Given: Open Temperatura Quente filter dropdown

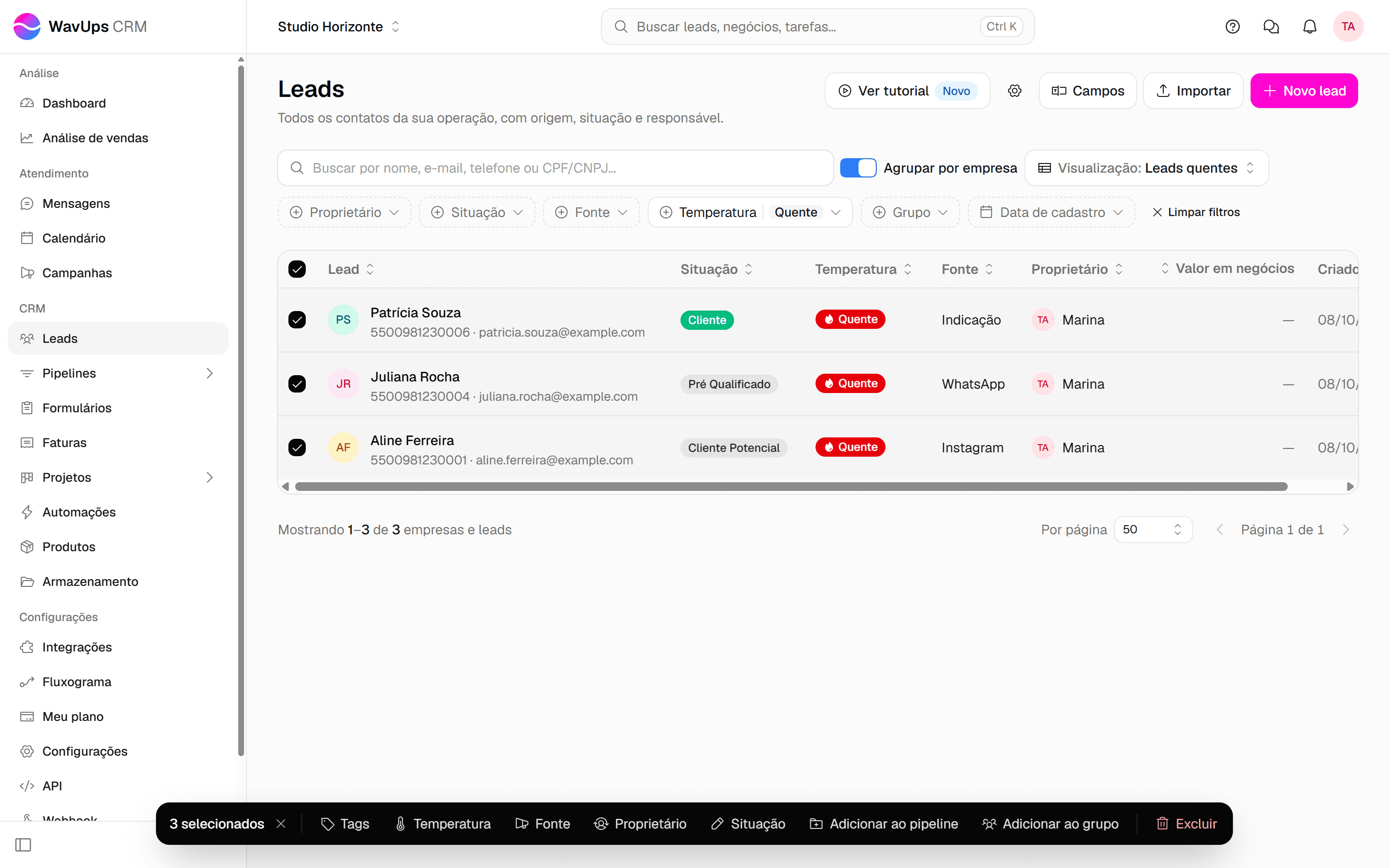Looking at the screenshot, I should coord(749,212).
